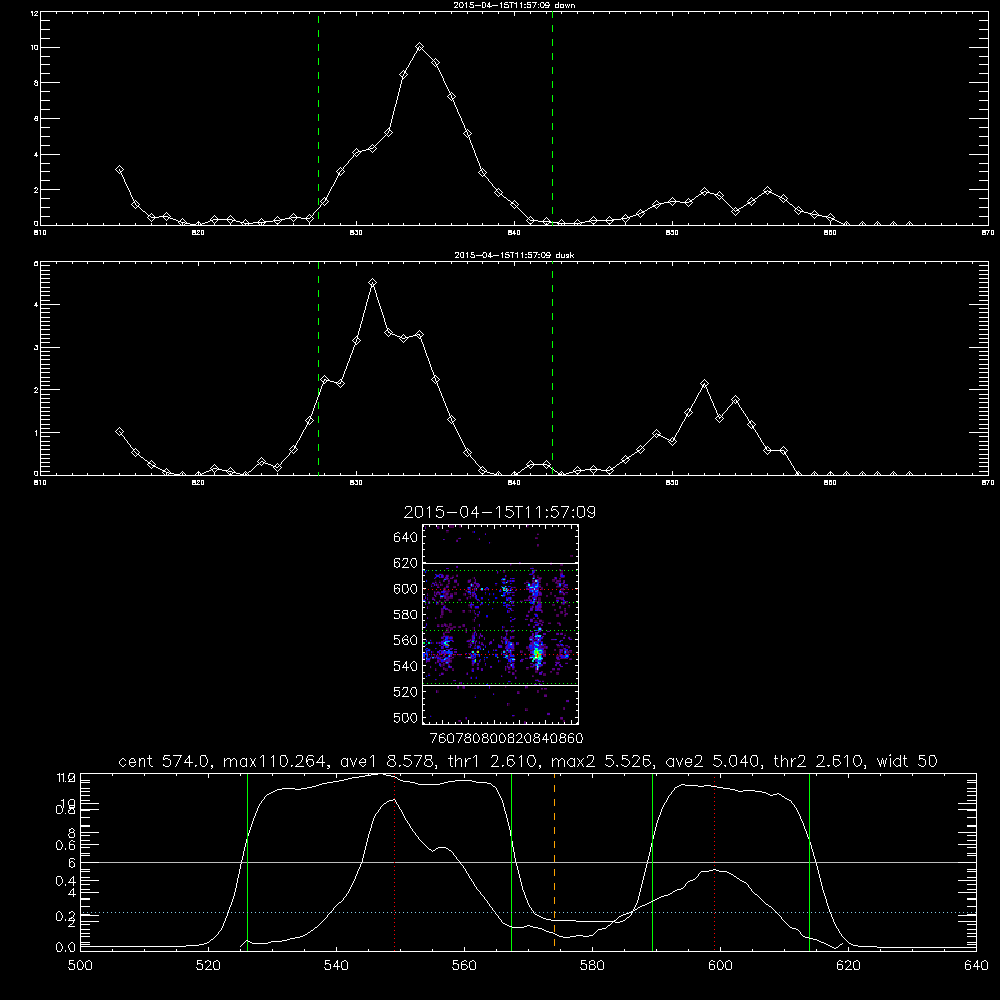Viewport: 1000px width, 1000px height.
Task: Click x-axis label 580 of bottom plot
Action: point(592,966)
